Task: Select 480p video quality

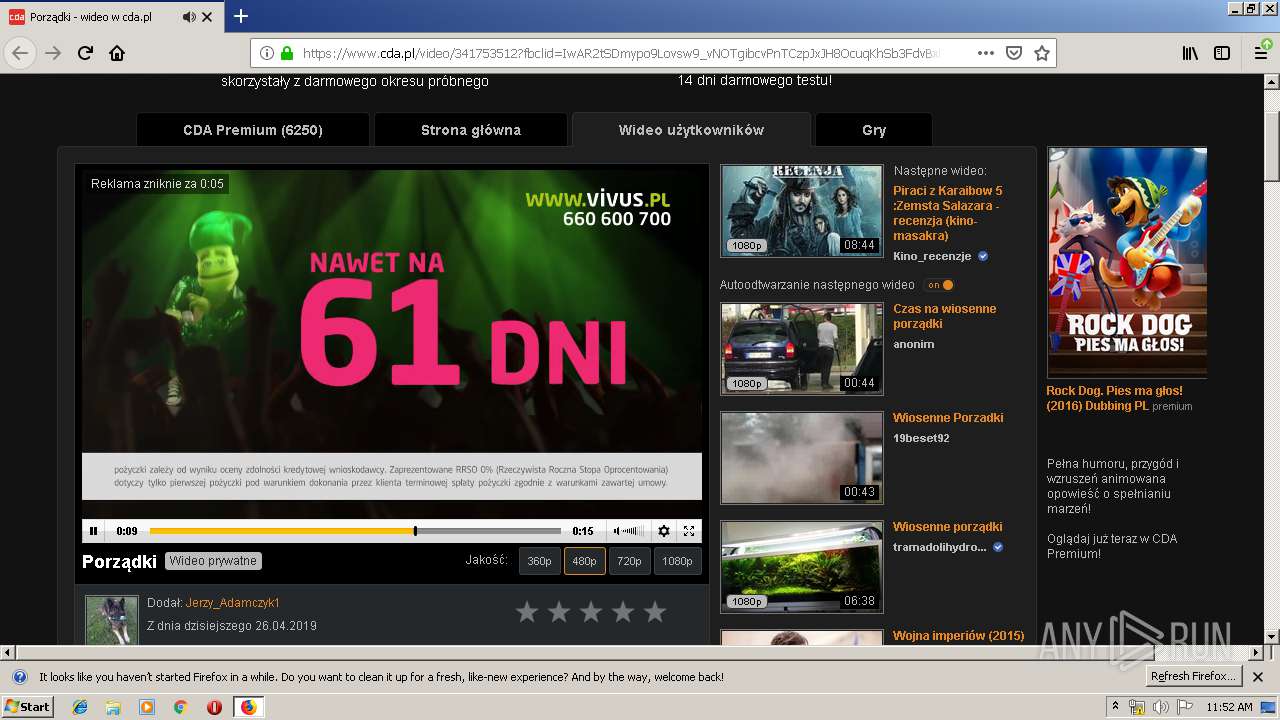Action: pyautogui.click(x=584, y=561)
